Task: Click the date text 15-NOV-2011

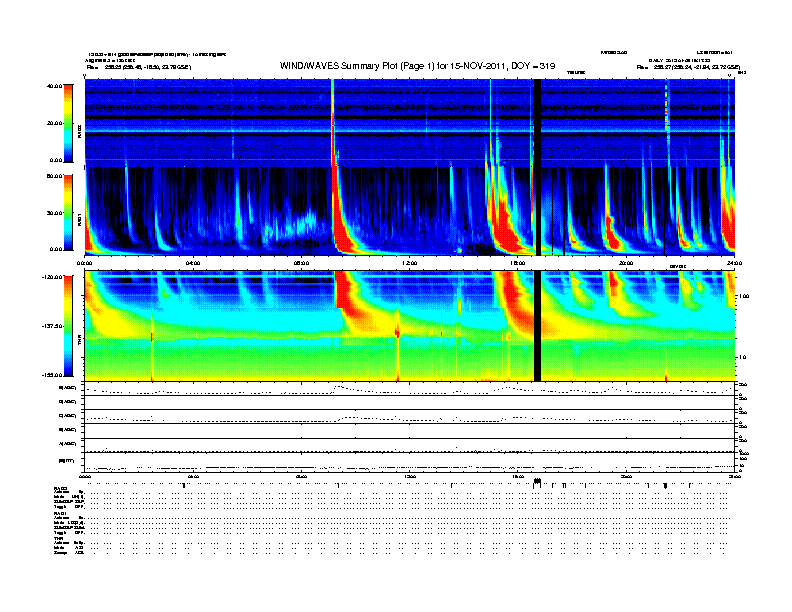Action: click(480, 66)
